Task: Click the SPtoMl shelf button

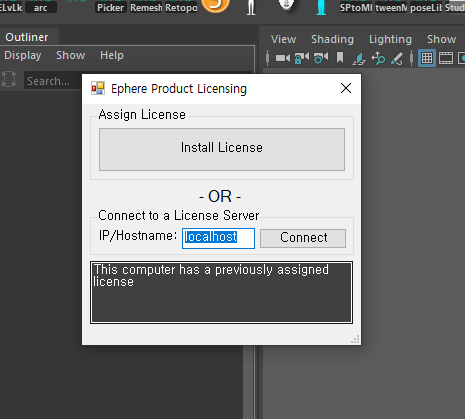Action: tap(356, 7)
